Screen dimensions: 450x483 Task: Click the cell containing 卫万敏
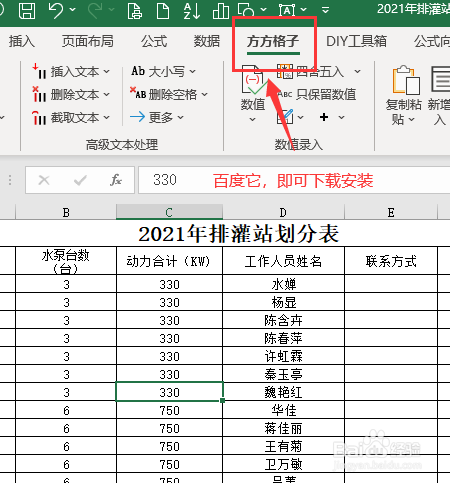point(283,464)
